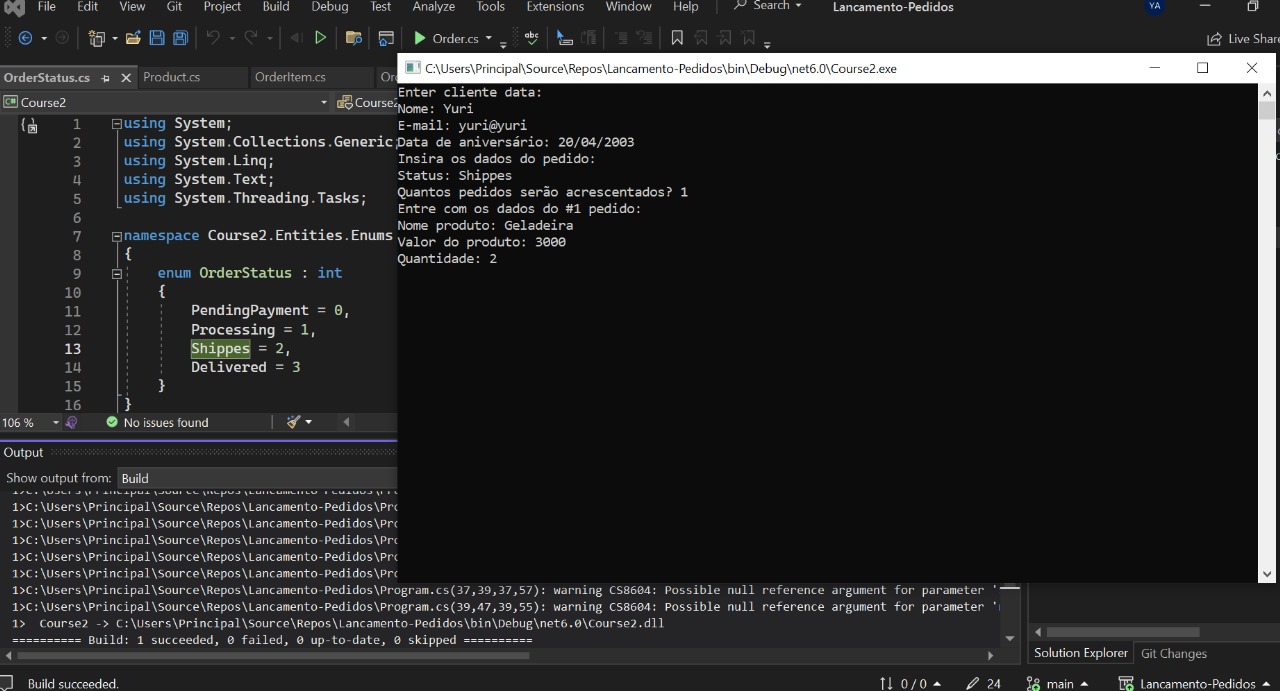Click the 'Delivered = 3' enum line

click(245, 367)
